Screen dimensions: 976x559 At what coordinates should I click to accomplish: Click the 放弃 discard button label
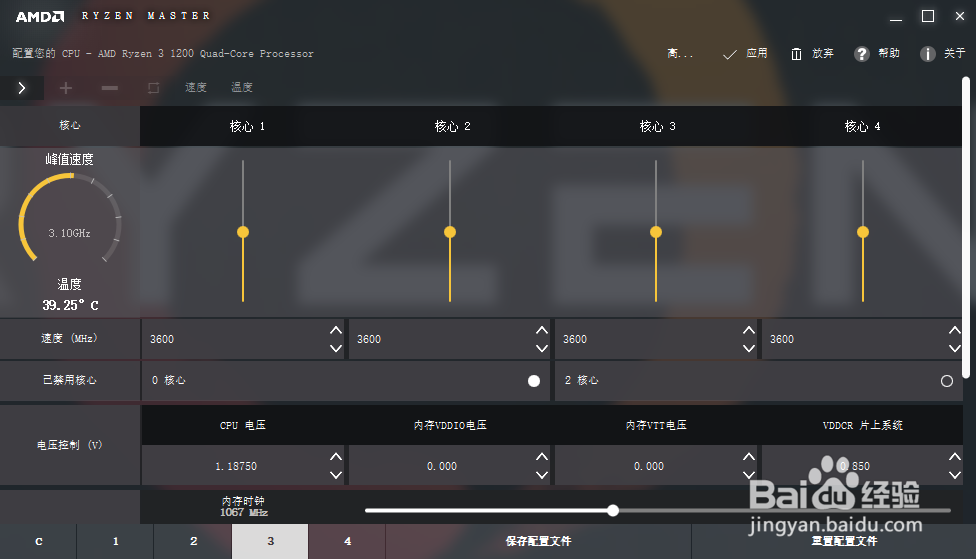pyautogui.click(x=823, y=53)
